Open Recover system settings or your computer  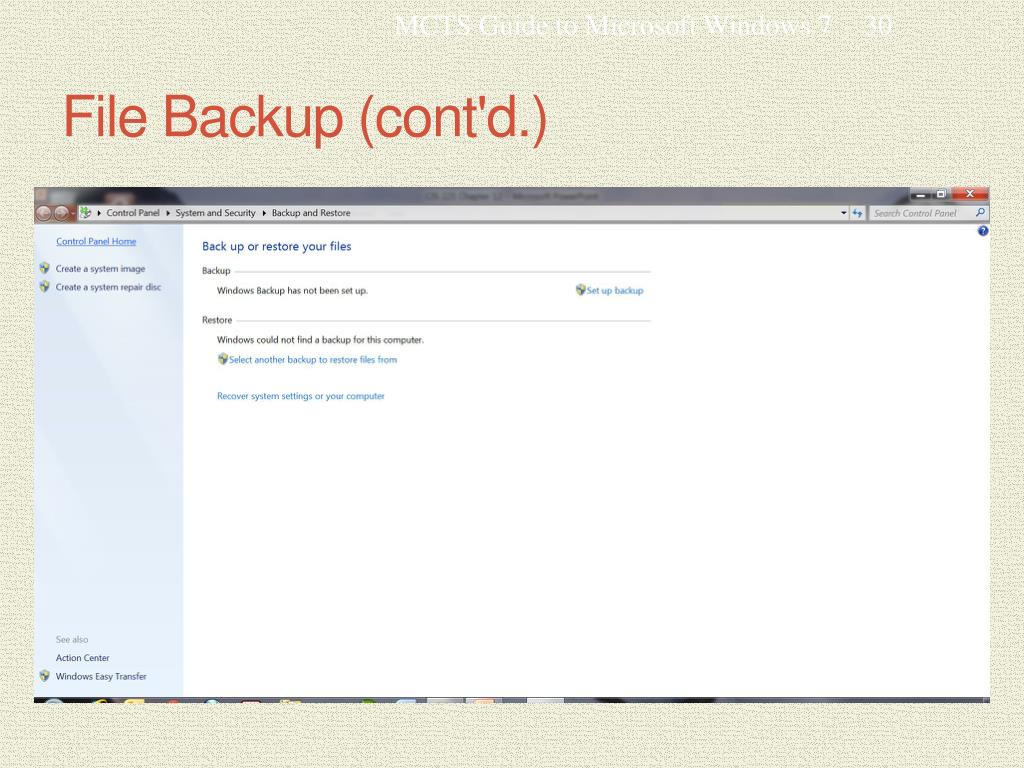coord(300,396)
